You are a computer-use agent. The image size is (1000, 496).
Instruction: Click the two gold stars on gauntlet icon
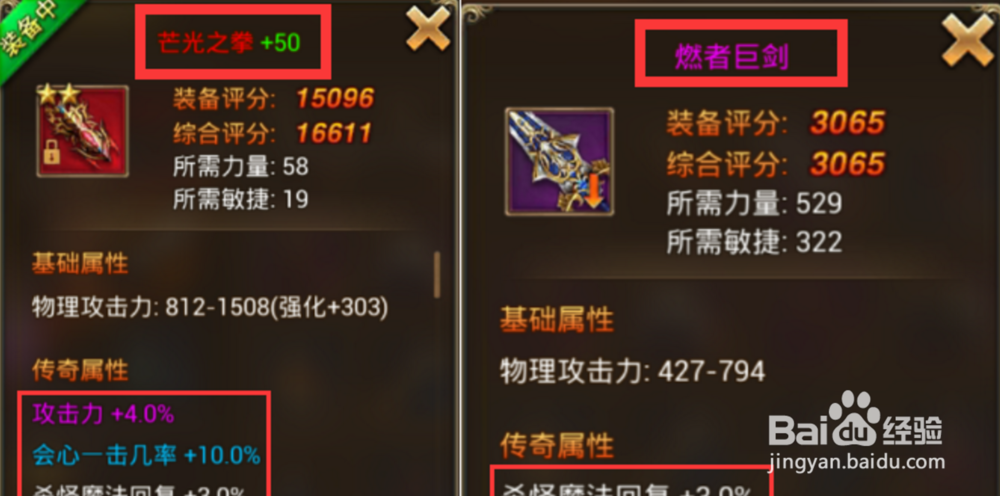[x=57, y=95]
